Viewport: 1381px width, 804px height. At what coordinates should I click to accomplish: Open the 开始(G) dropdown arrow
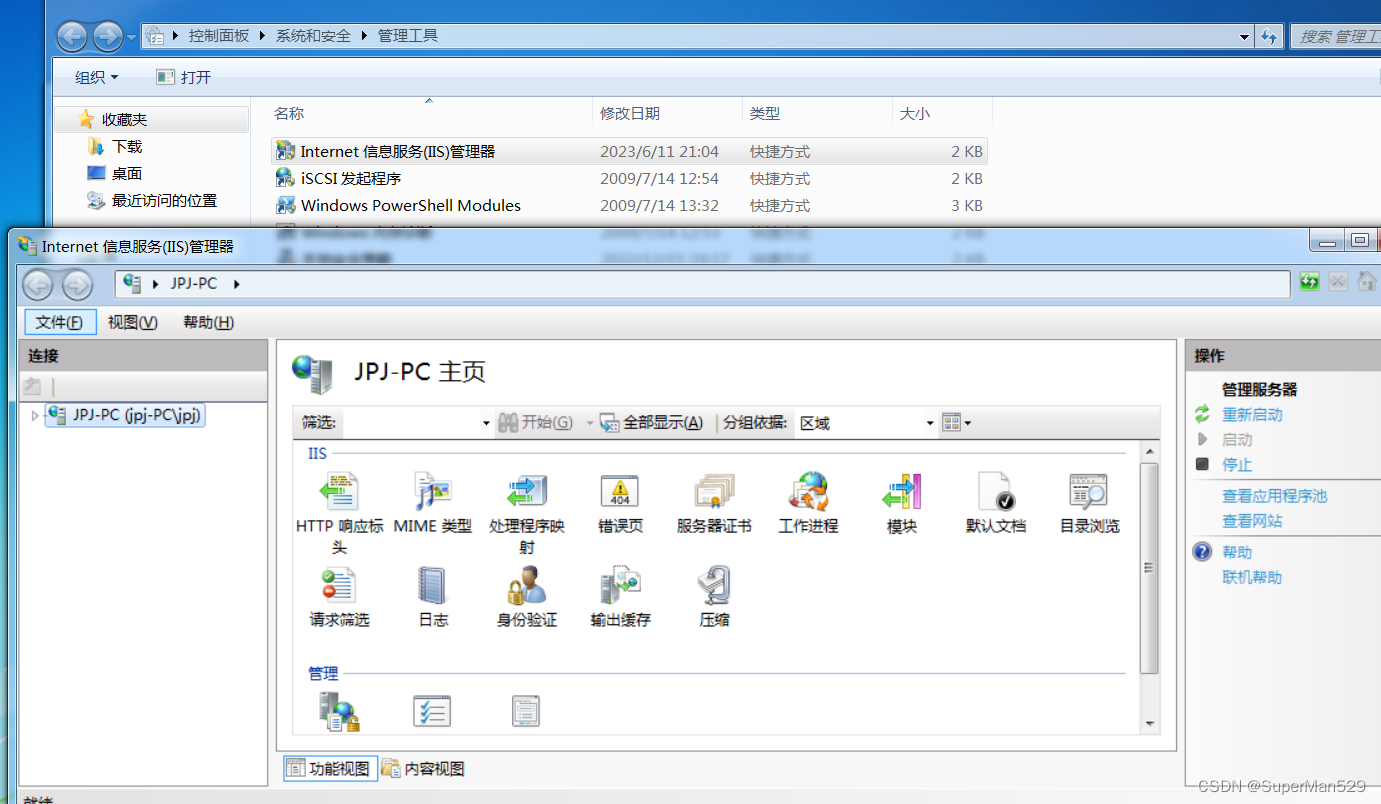coord(589,423)
